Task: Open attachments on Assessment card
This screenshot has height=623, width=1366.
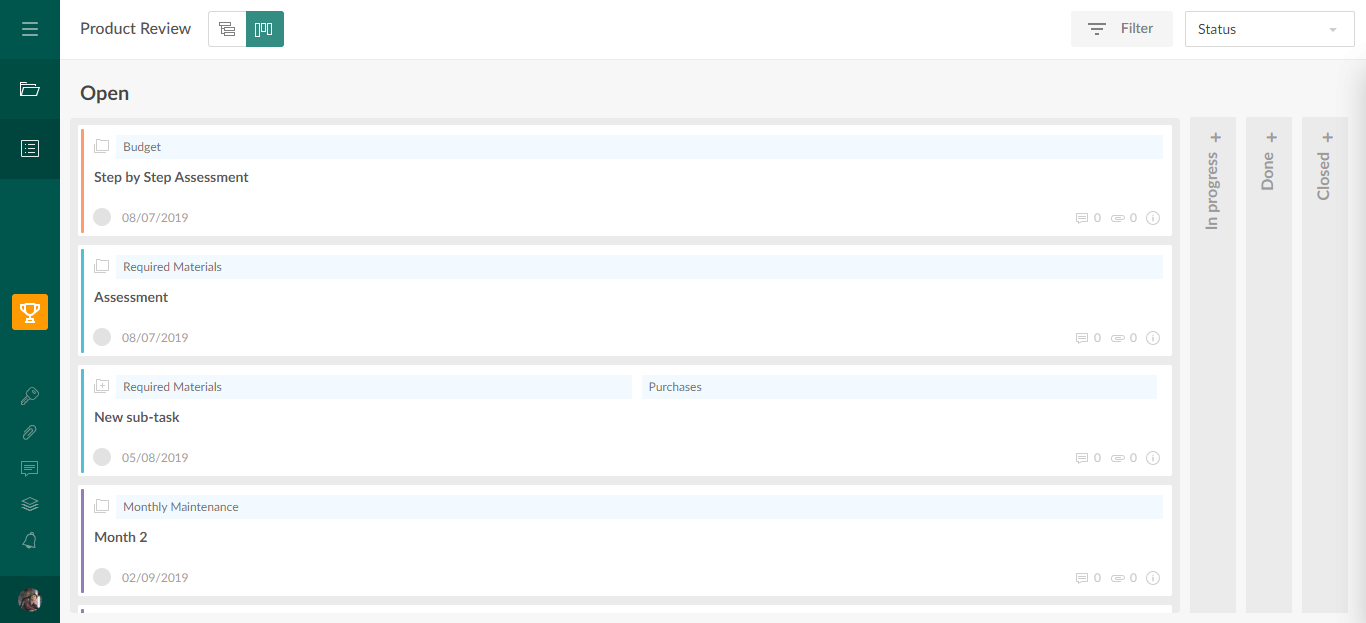Action: [x=1124, y=338]
